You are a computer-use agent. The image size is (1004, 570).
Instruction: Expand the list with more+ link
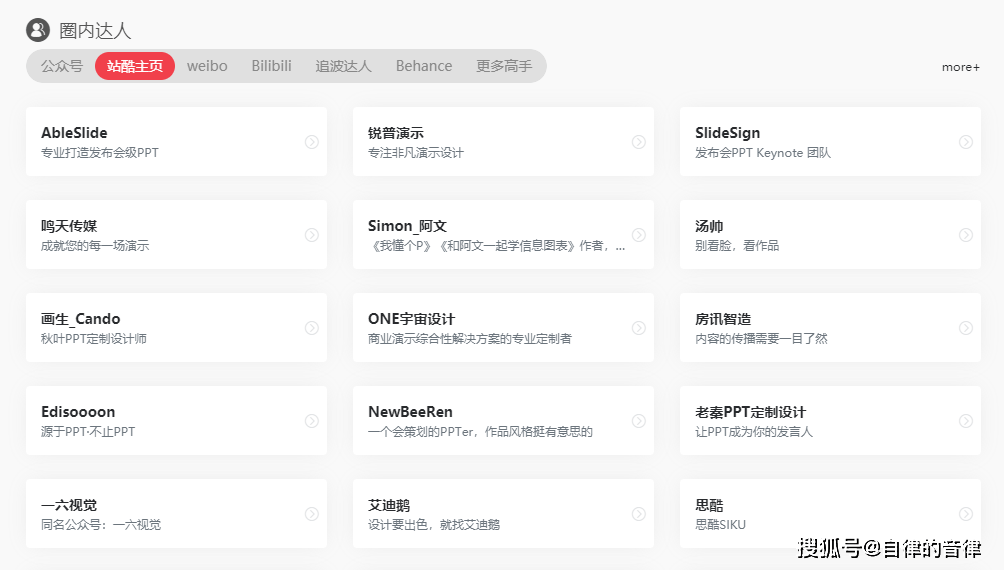click(x=960, y=67)
